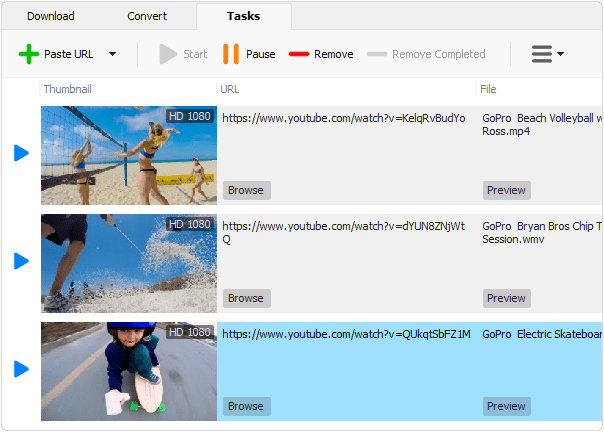This screenshot has height=432, width=604.
Task: Click HD 1080 badge on volleyball thumbnail
Action: tap(190, 116)
